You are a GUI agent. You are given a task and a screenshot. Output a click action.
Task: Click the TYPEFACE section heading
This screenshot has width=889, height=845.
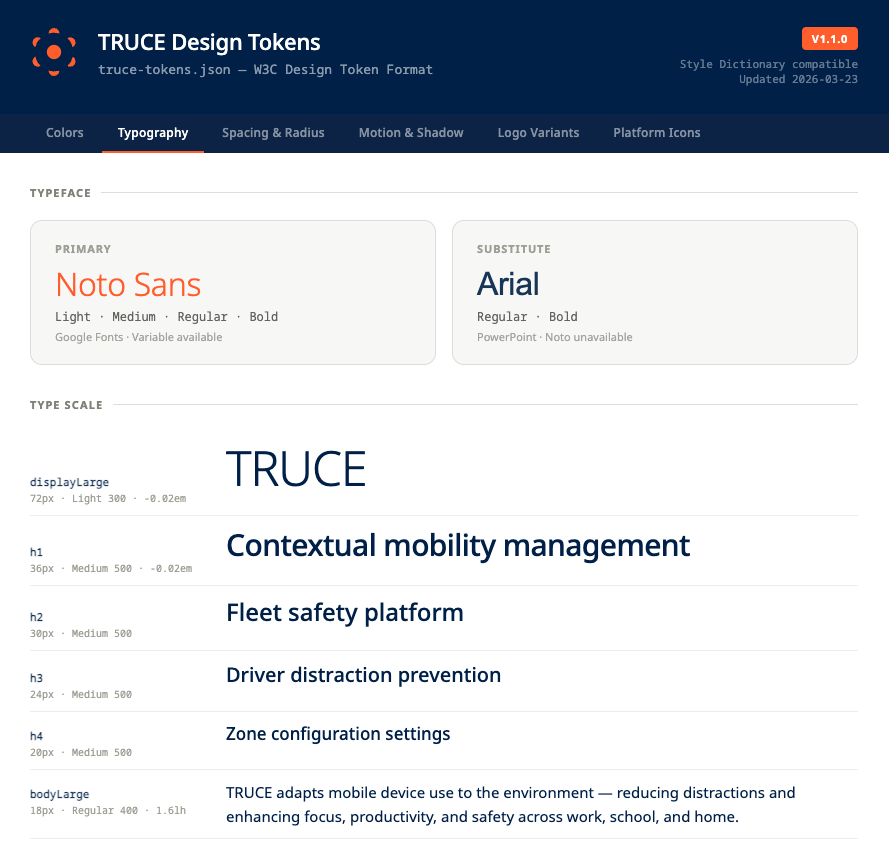tap(60, 193)
